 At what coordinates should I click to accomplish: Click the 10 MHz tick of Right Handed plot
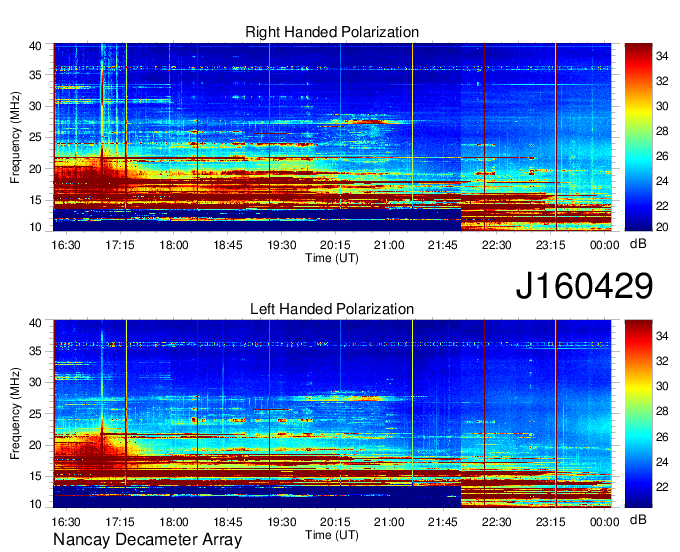[35, 227]
